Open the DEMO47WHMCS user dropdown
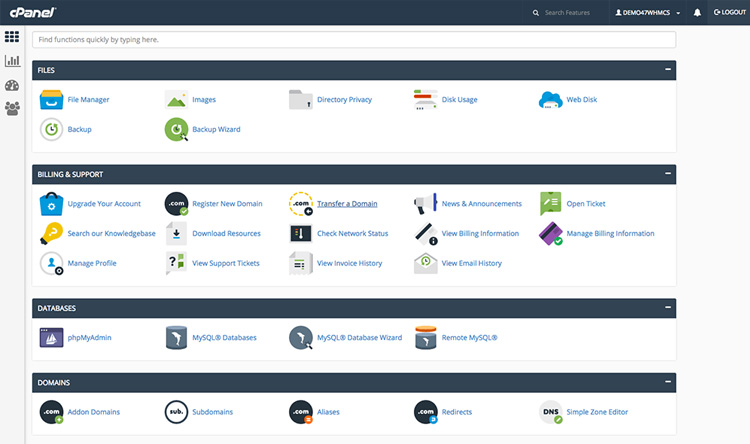The height and width of the screenshot is (444, 750). [650, 12]
